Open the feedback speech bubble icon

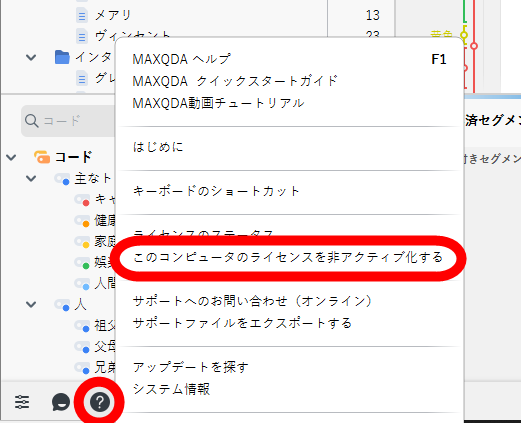coord(61,402)
